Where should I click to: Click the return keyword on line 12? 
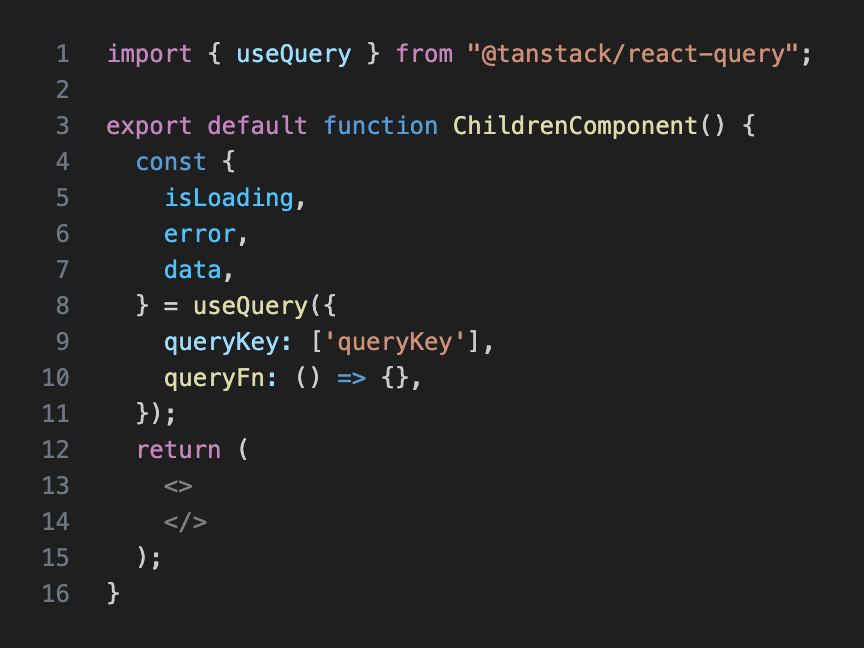[x=179, y=450]
